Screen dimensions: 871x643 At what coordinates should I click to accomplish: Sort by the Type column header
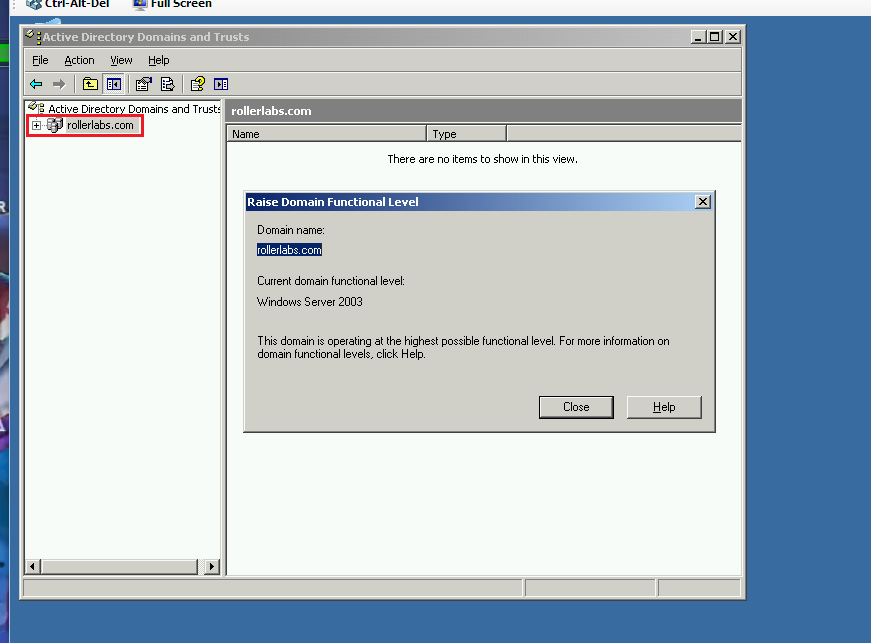467,134
